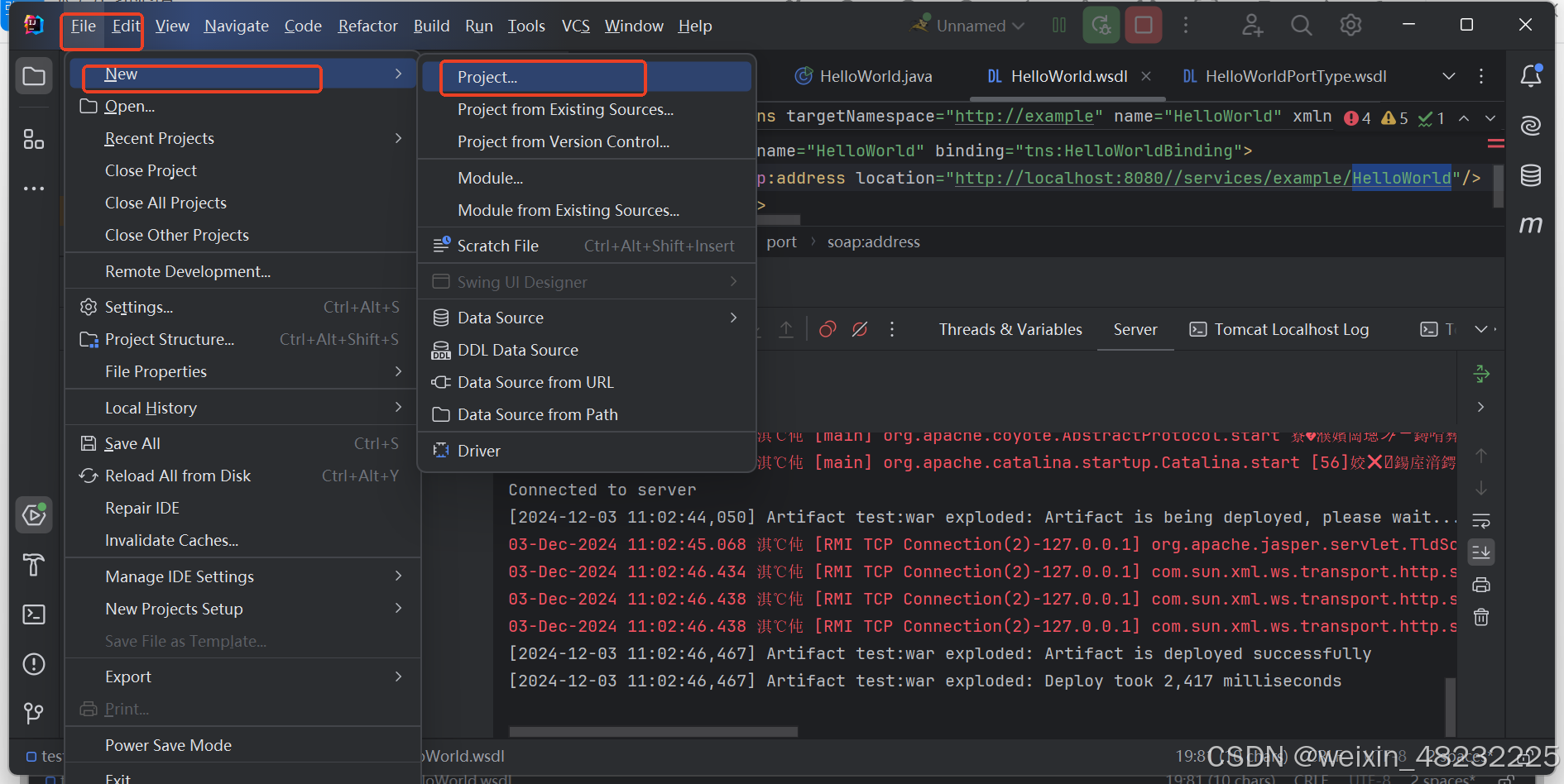Switch to the HelloWorld.java tab
1564x784 pixels.
click(863, 76)
